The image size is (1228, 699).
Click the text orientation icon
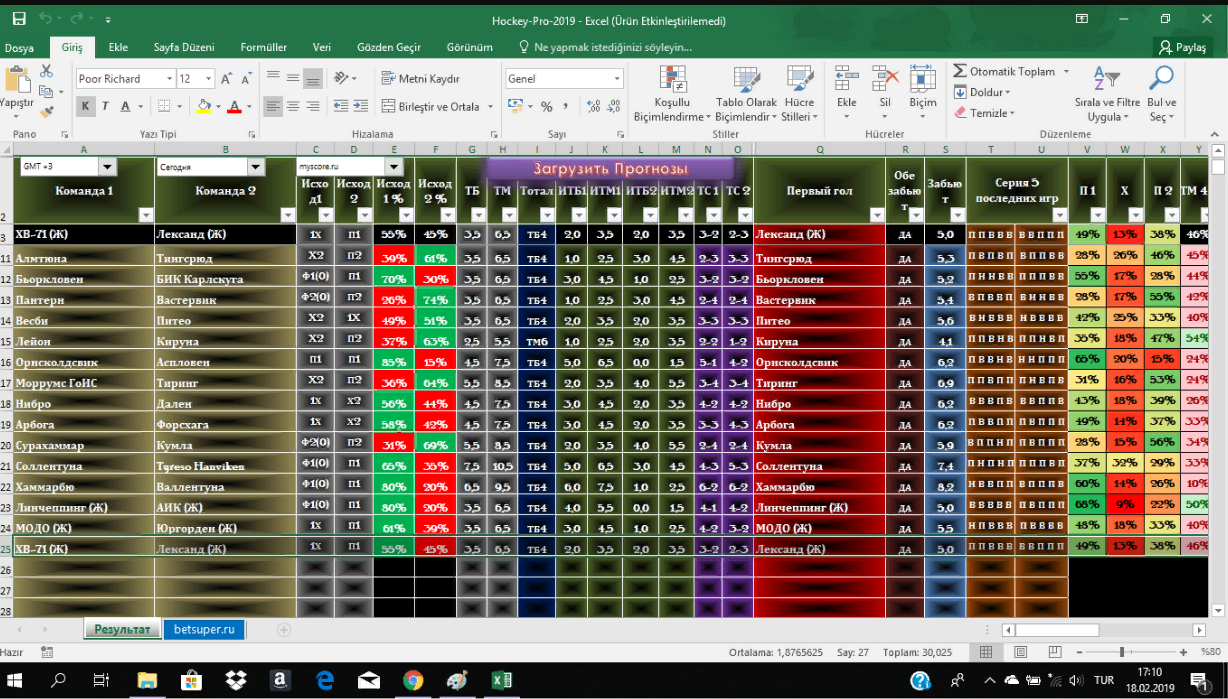point(343,78)
